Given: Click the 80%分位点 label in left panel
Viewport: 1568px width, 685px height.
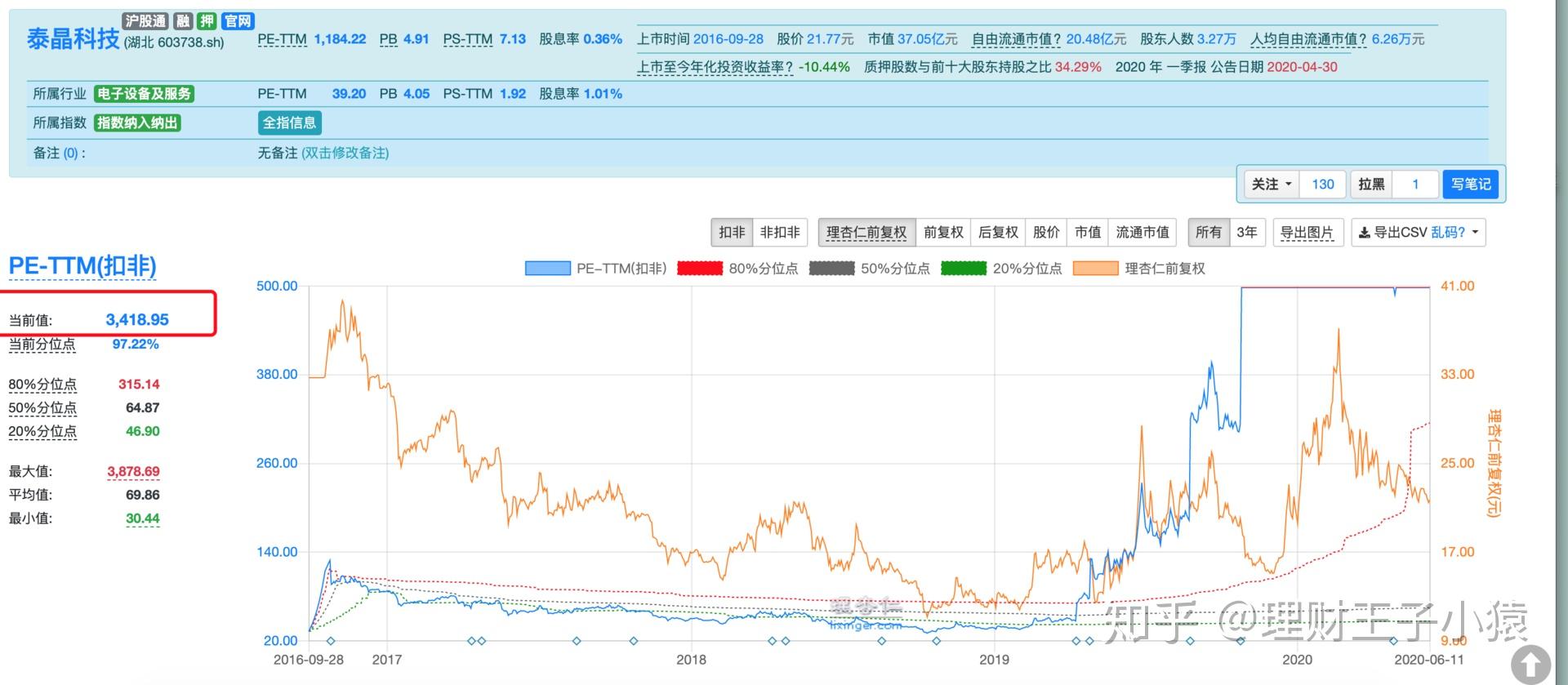Looking at the screenshot, I should 42,385.
